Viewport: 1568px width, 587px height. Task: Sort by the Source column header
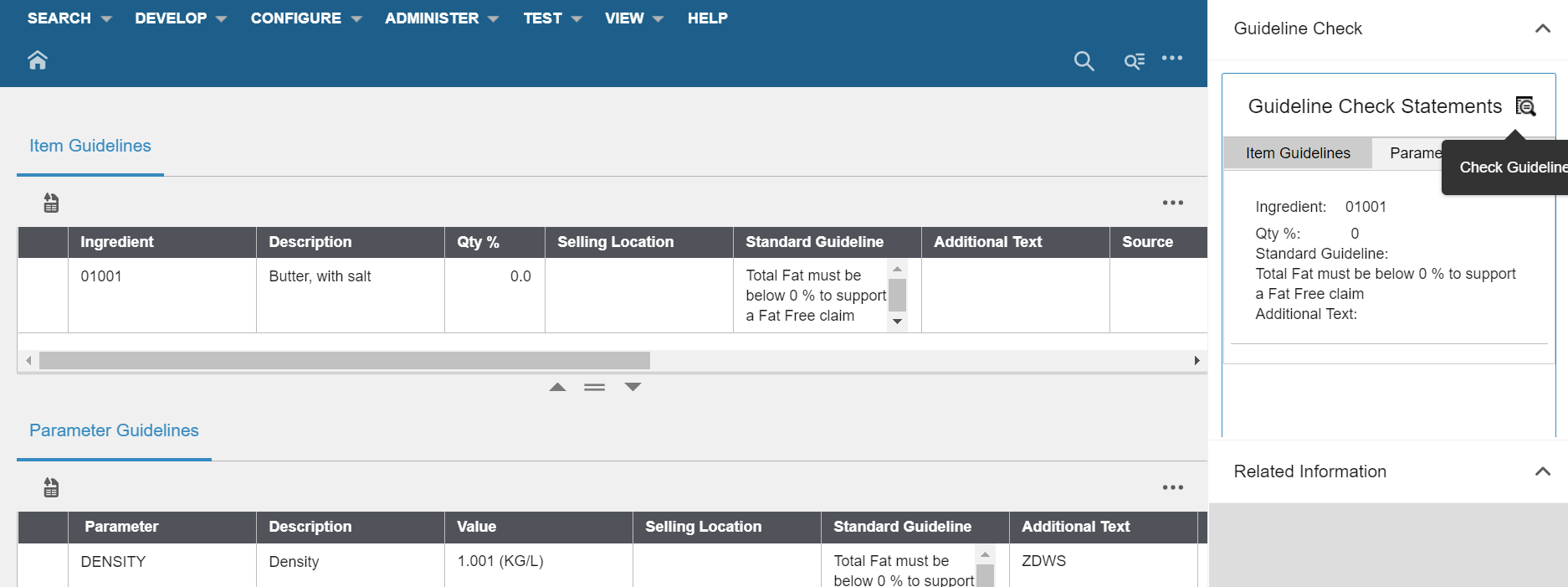[1159, 242]
